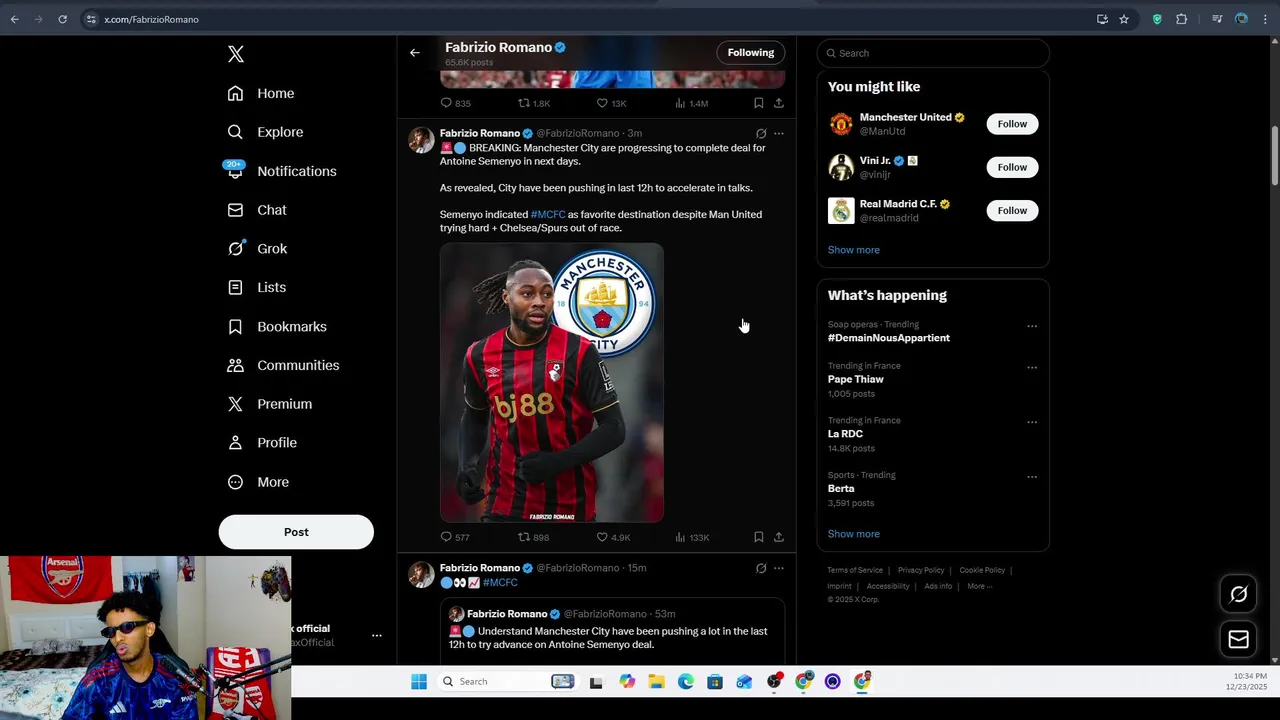Image resolution: width=1280 pixels, height=720 pixels.
Task: Open account switcher three dots menu
Action: (x=377, y=635)
